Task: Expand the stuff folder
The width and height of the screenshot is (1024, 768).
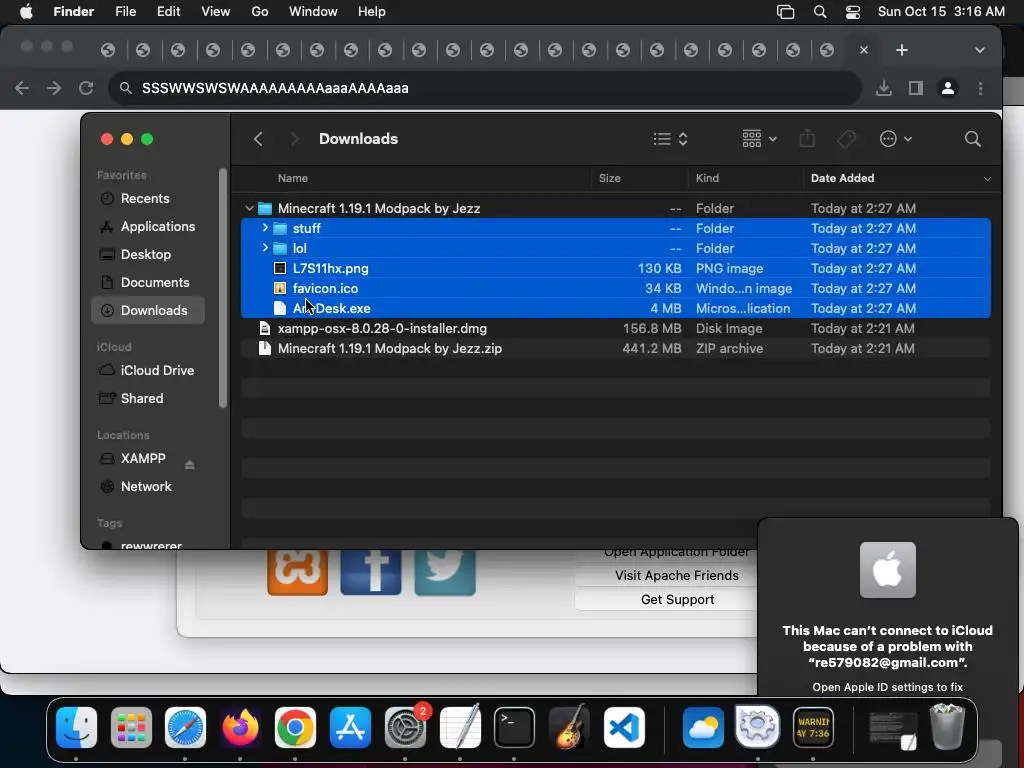Action: pos(264,228)
